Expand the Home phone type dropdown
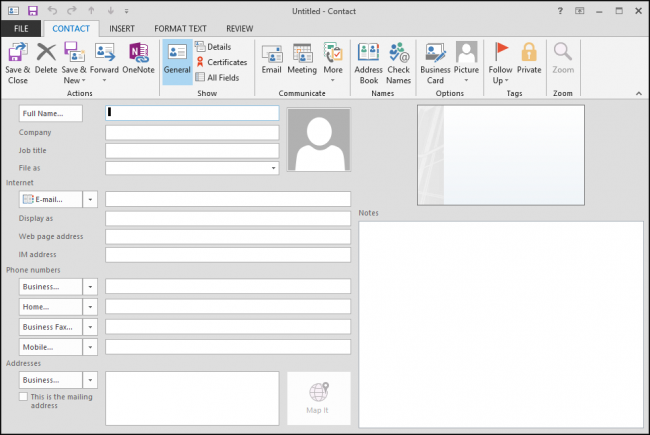Image resolution: width=650 pixels, height=435 pixels. [x=90, y=307]
